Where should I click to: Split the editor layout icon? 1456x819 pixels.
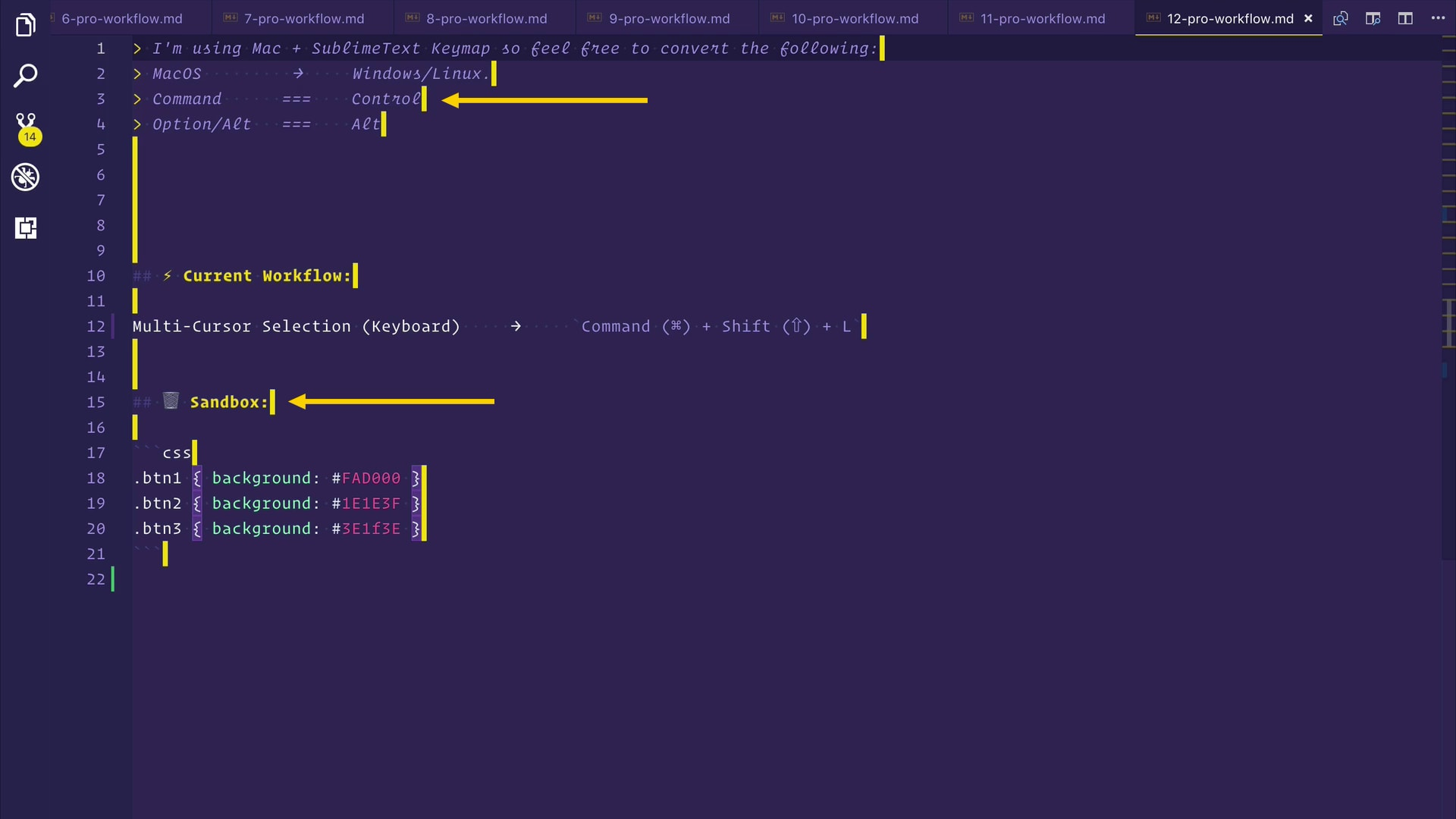1405,18
